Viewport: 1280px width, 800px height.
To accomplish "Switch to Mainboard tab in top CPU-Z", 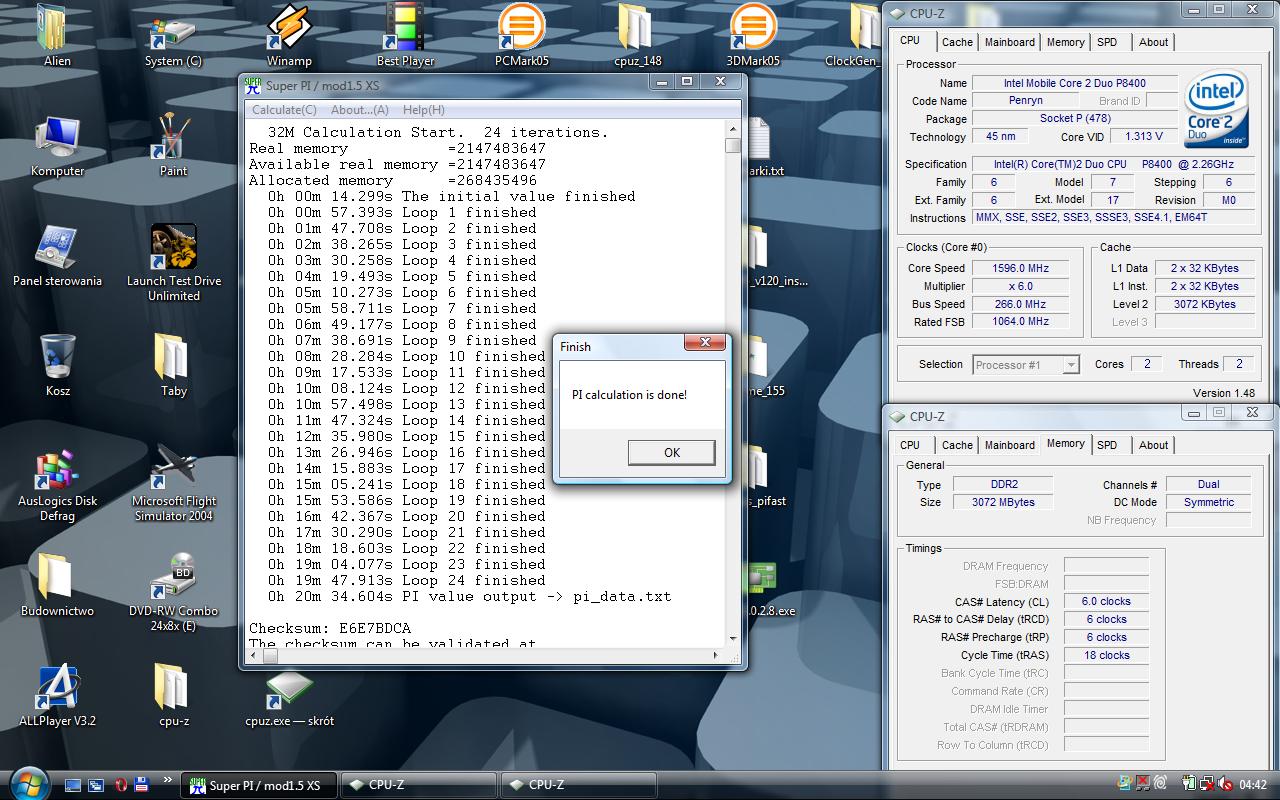I will 1010,42.
